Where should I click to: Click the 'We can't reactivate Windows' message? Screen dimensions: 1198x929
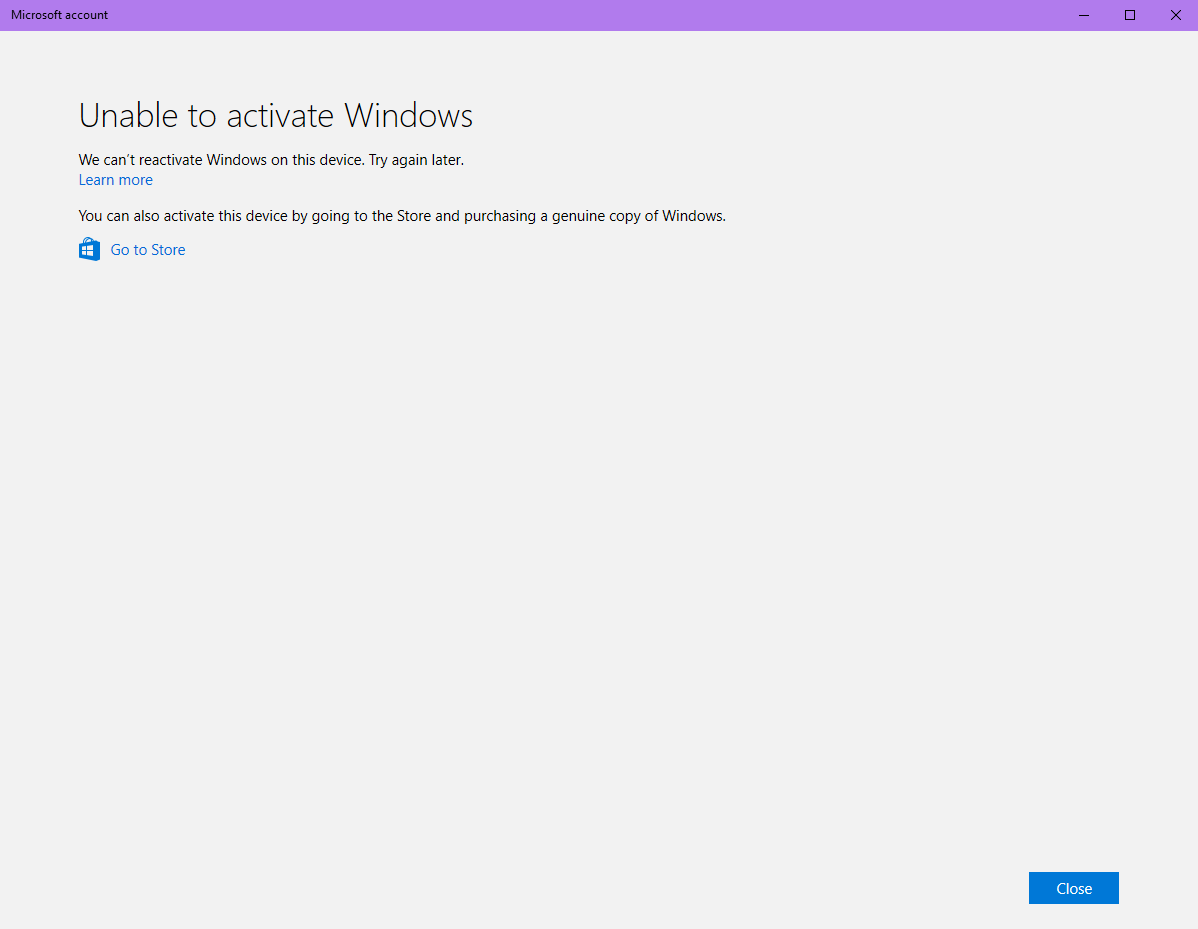point(271,160)
